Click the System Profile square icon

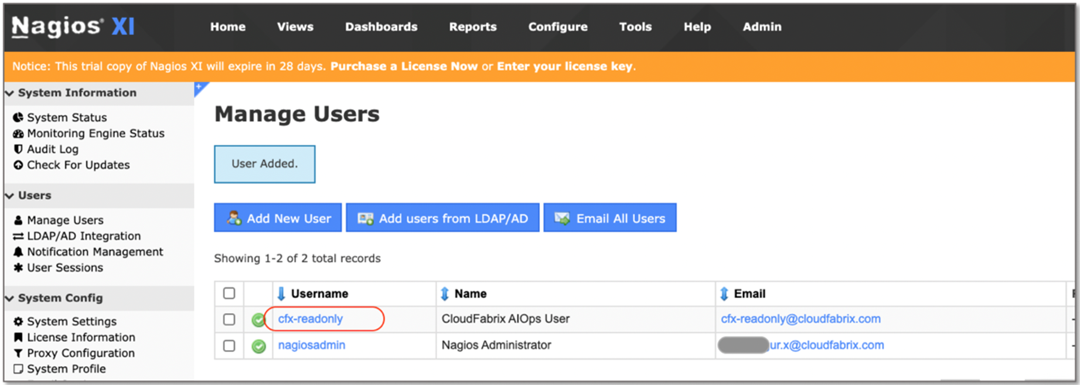point(19,369)
